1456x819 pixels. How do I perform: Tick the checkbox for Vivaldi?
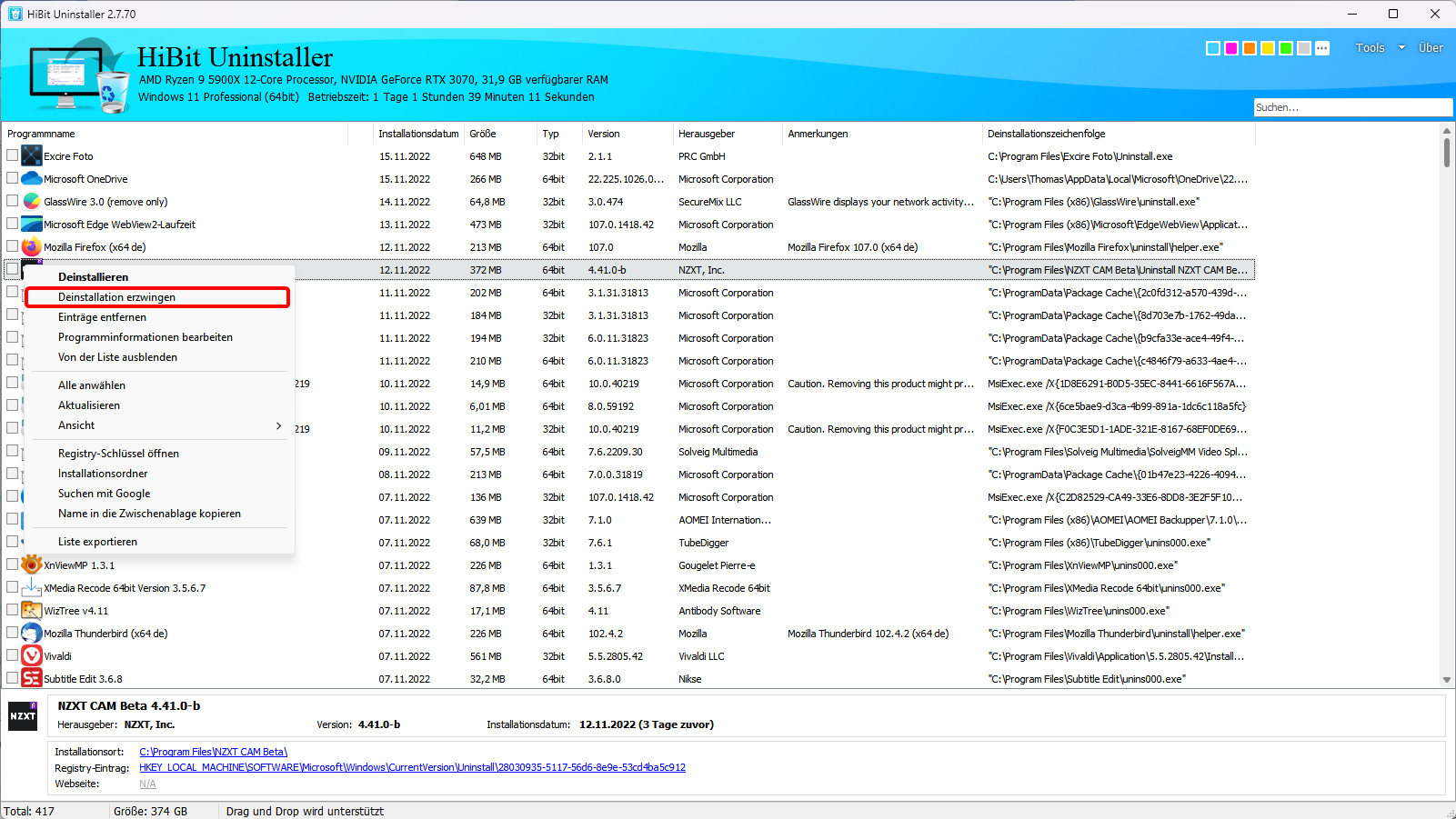pos(13,655)
